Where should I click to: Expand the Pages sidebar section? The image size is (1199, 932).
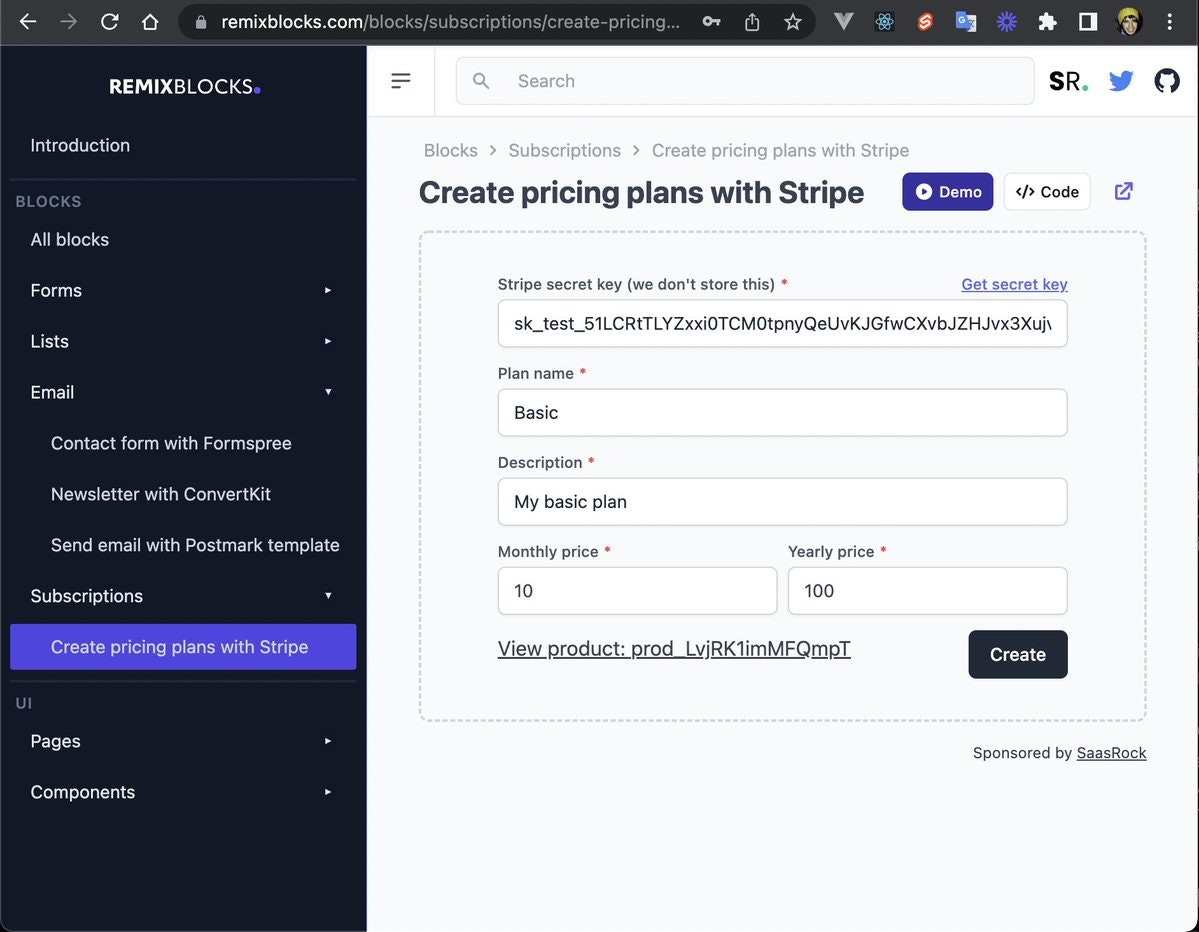(183, 741)
